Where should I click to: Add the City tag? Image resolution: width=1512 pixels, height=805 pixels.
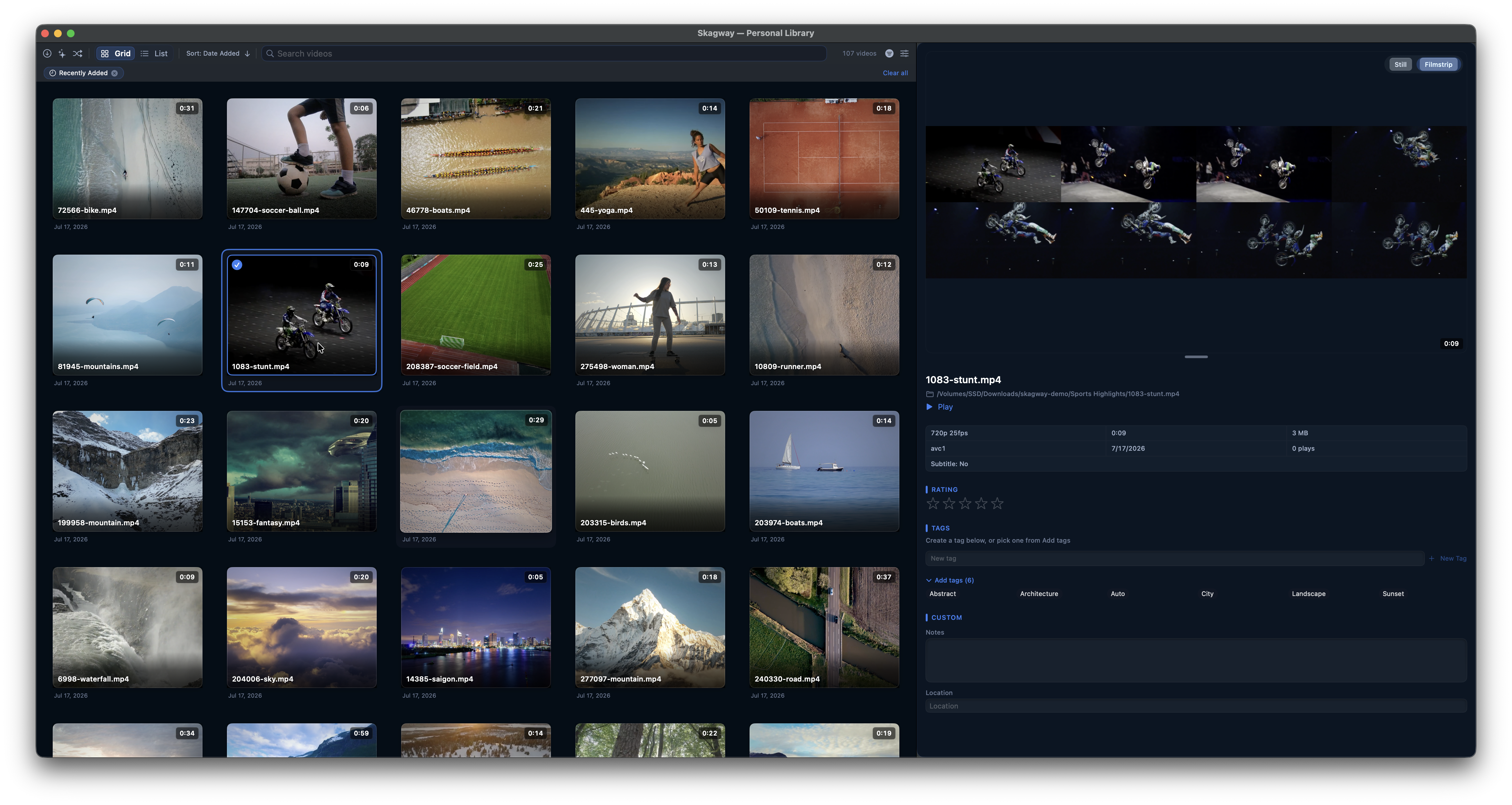click(1207, 593)
